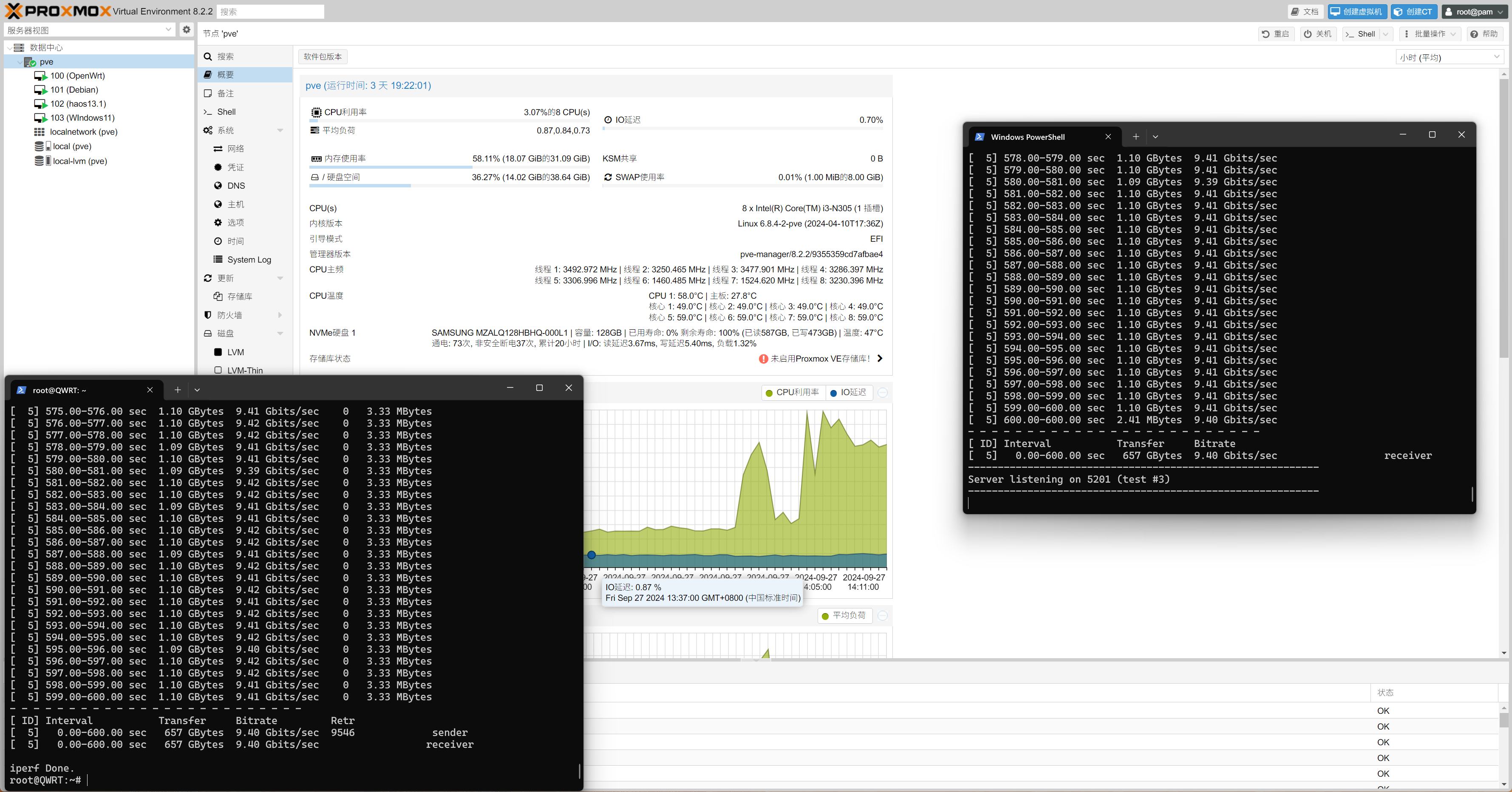Expand the 防火墙 menu section
This screenshot has height=792, width=1512.
280,315
